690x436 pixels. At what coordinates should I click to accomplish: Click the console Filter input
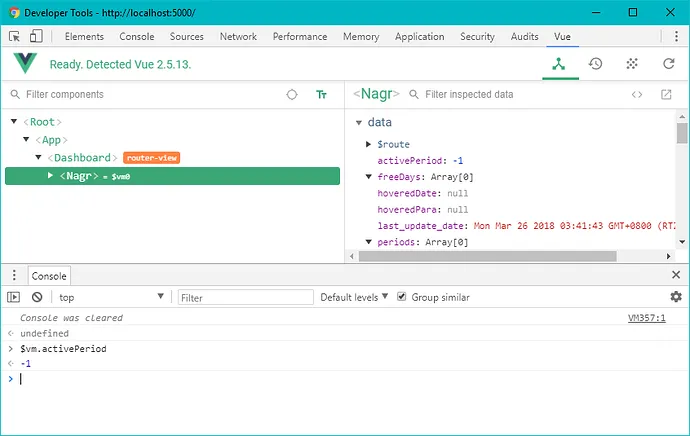246,297
